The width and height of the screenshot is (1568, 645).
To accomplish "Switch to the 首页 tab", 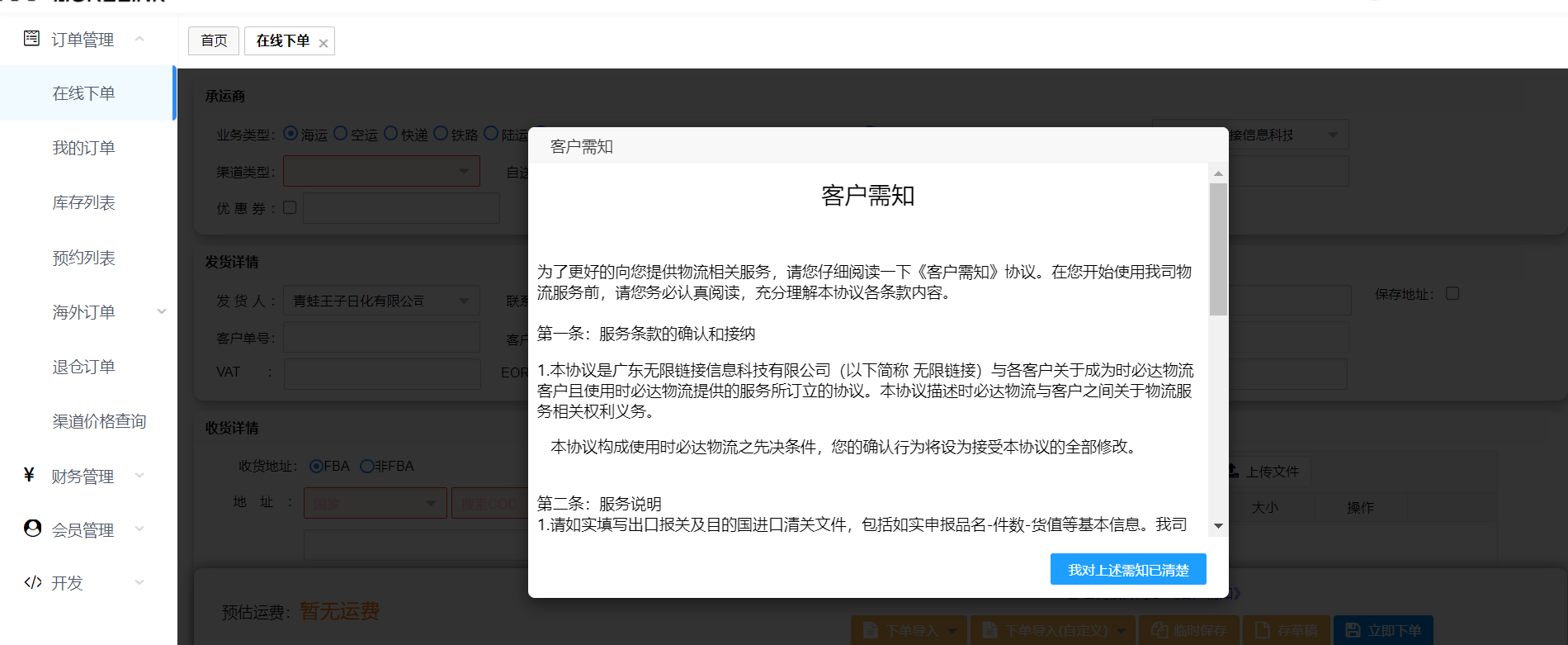I will tap(214, 40).
